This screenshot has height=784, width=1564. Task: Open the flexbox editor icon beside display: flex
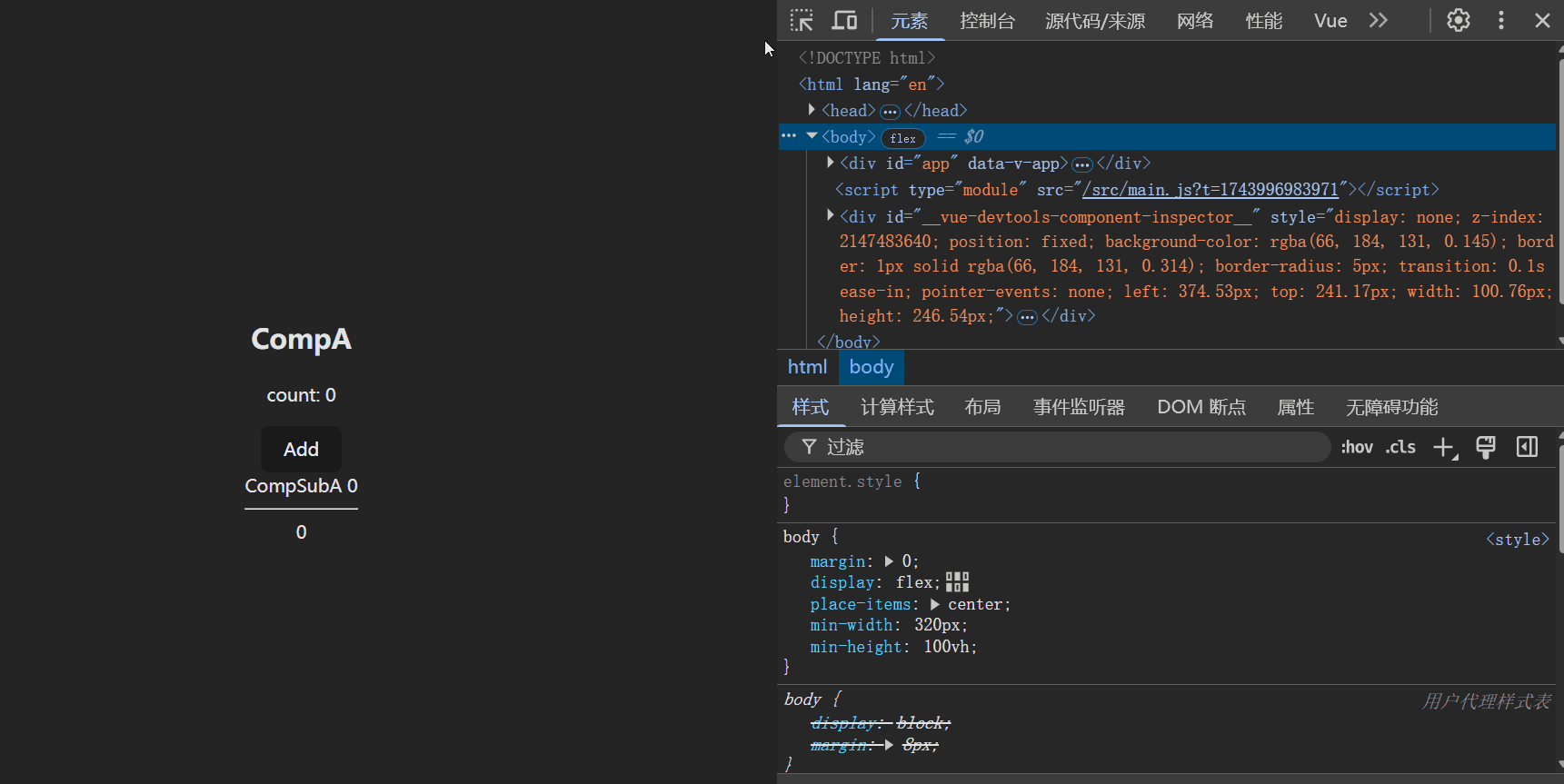(957, 582)
